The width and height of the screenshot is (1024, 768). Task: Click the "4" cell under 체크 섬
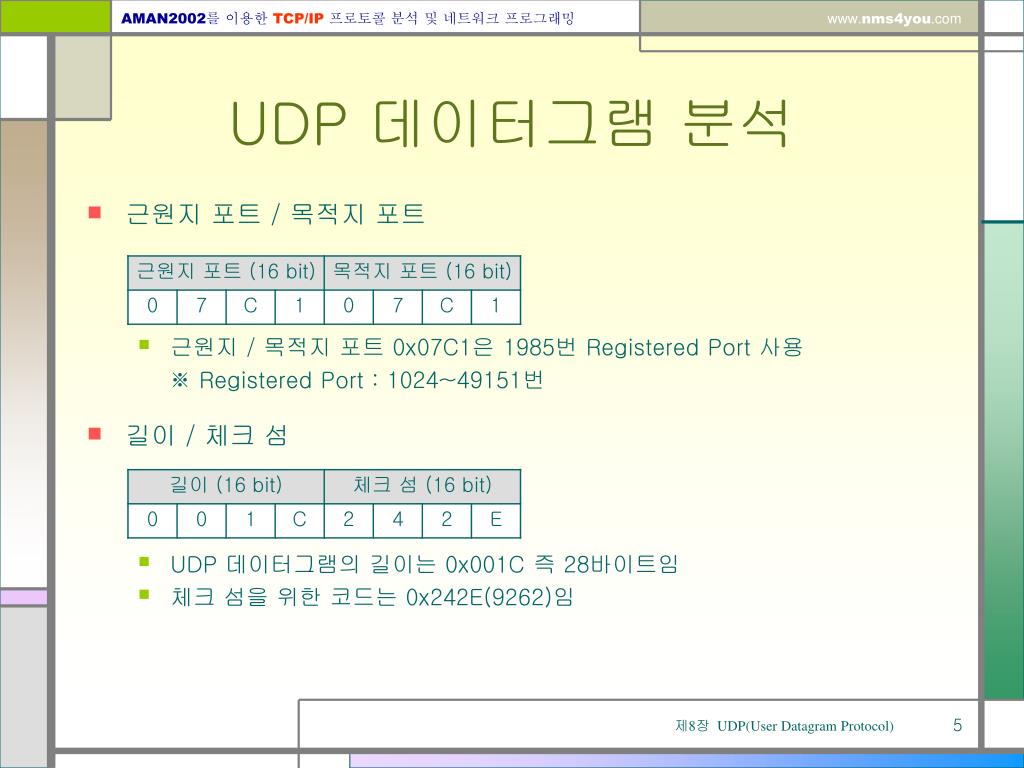click(398, 520)
